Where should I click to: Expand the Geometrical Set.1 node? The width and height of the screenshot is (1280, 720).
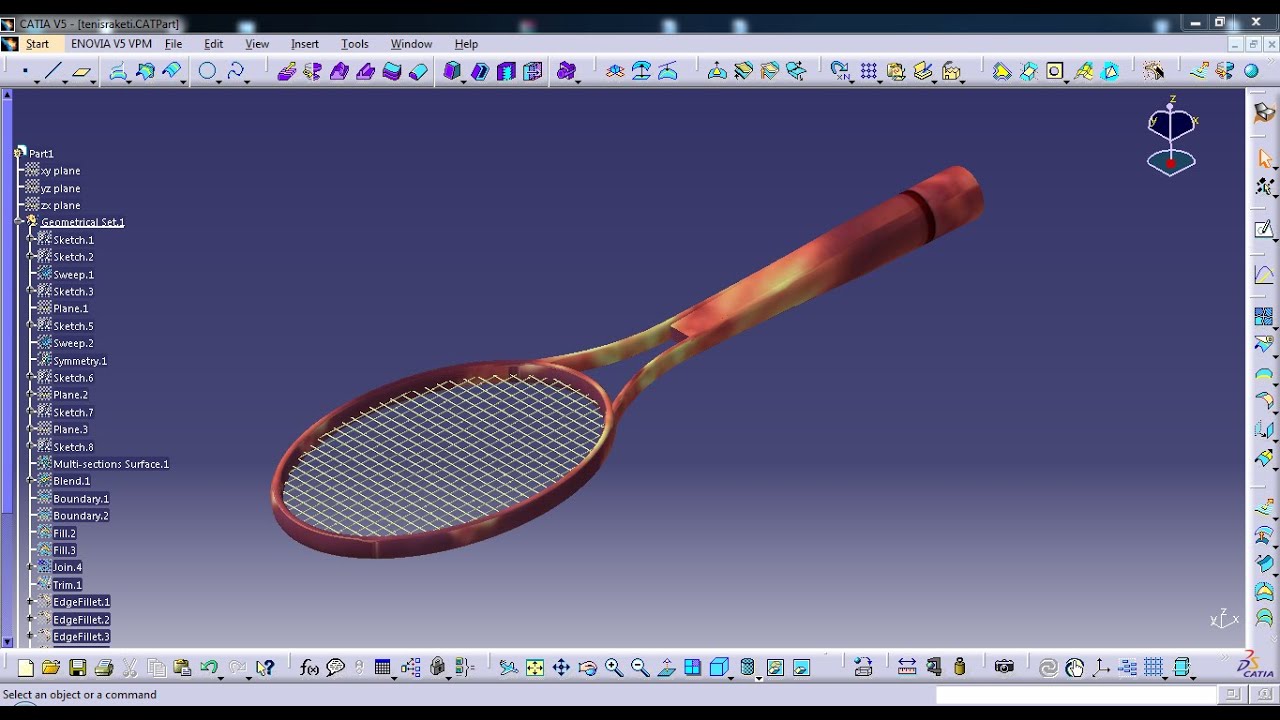[x=19, y=222]
